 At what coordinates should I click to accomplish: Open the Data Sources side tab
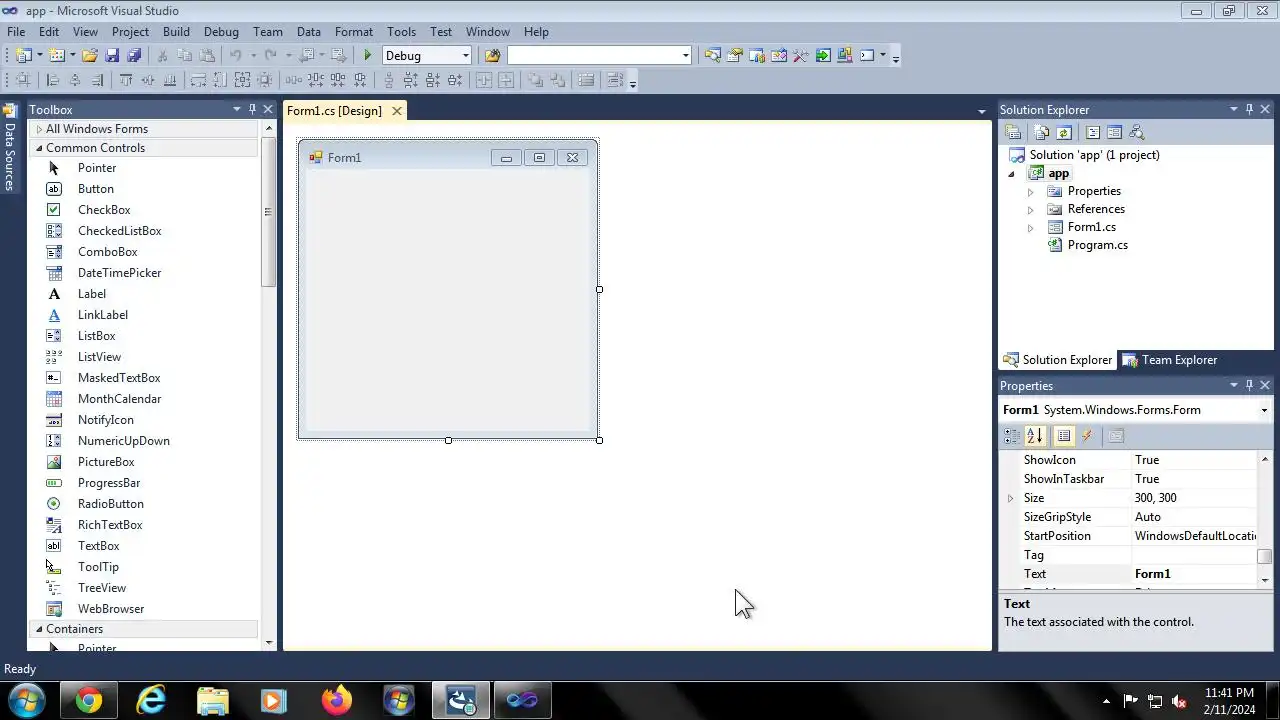(x=9, y=147)
